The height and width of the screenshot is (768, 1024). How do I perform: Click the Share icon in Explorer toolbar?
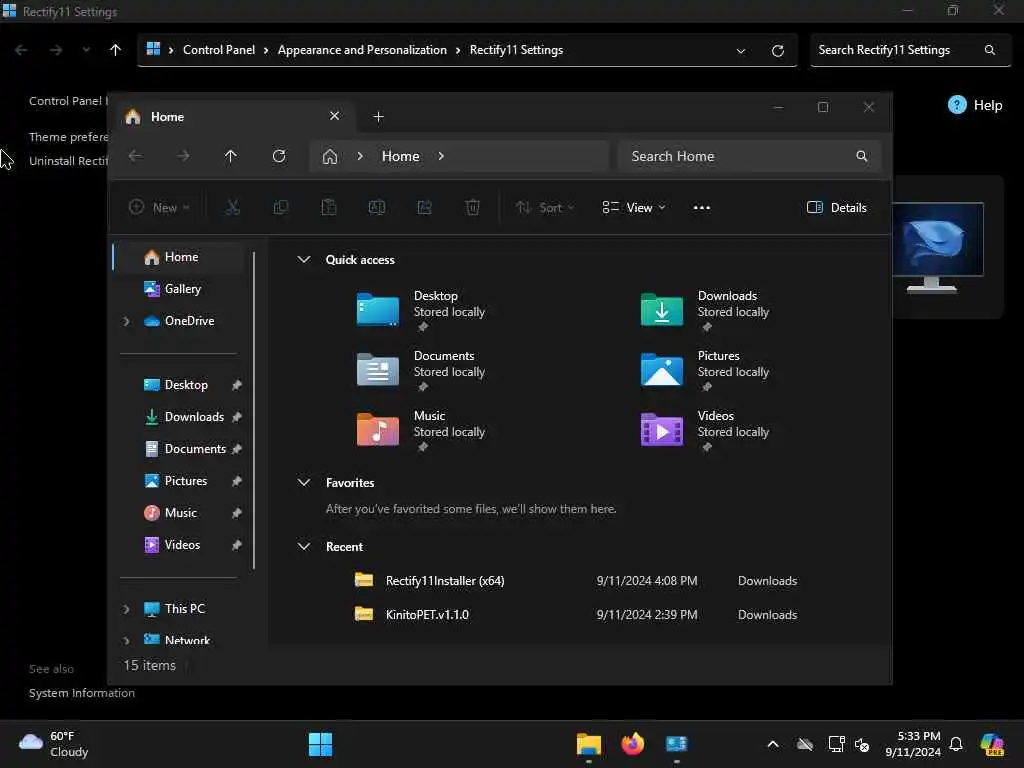[424, 208]
